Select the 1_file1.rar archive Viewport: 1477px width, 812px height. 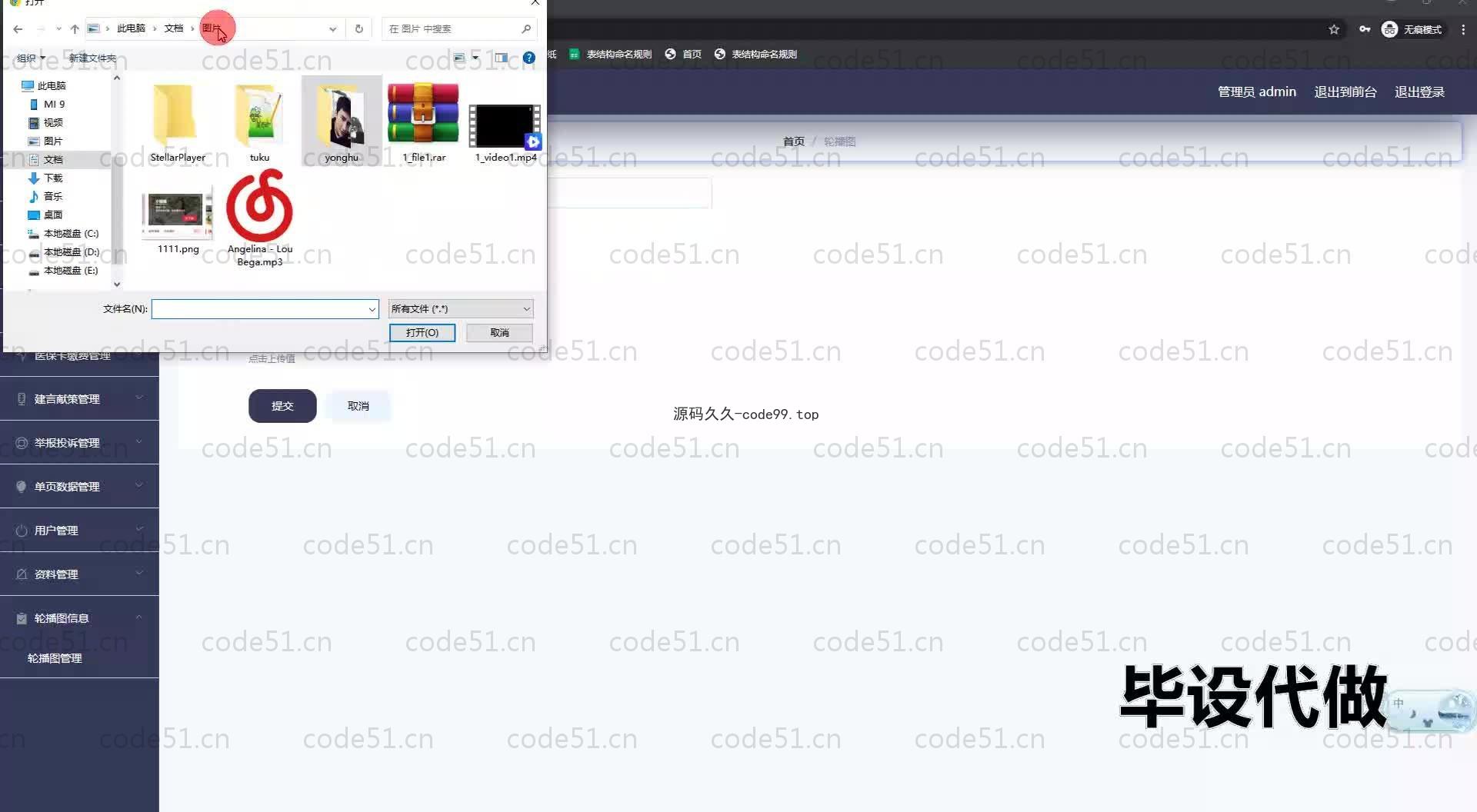pyautogui.click(x=424, y=123)
